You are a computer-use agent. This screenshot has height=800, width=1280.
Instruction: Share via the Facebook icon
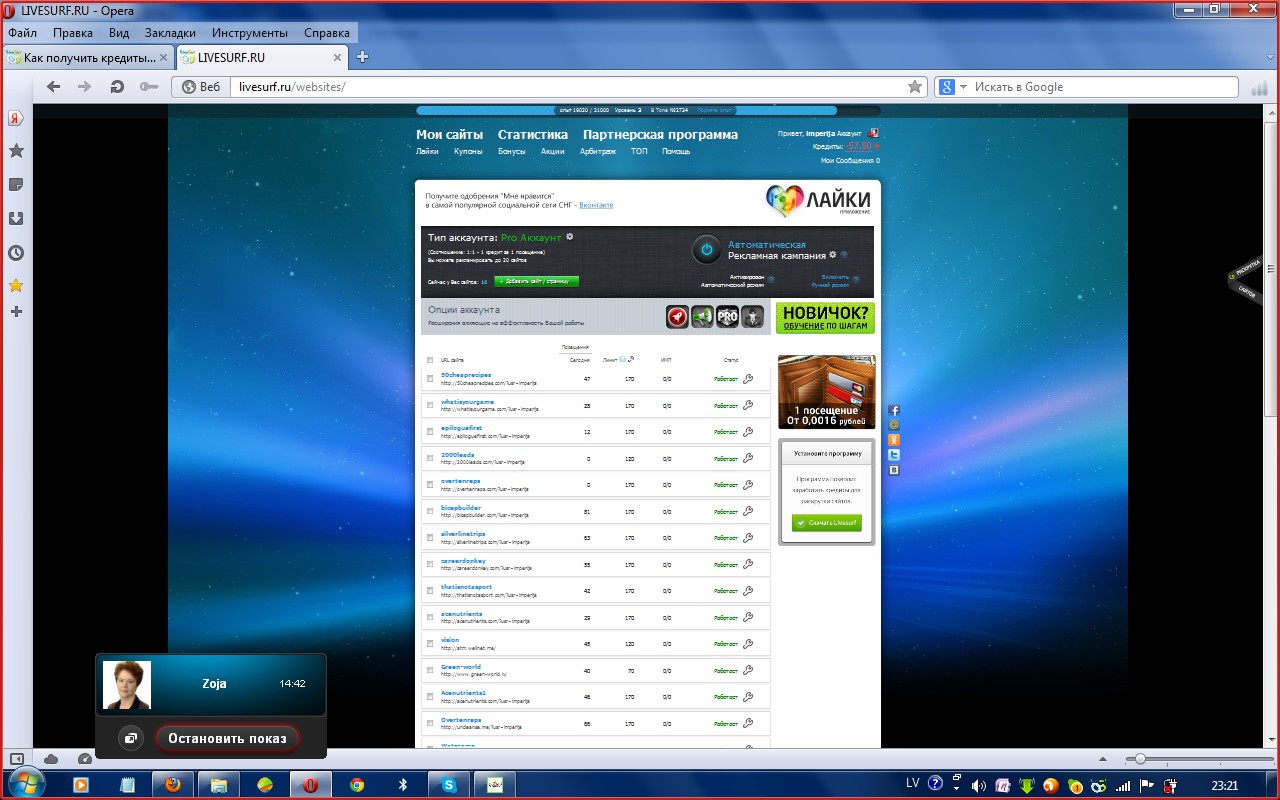894,410
